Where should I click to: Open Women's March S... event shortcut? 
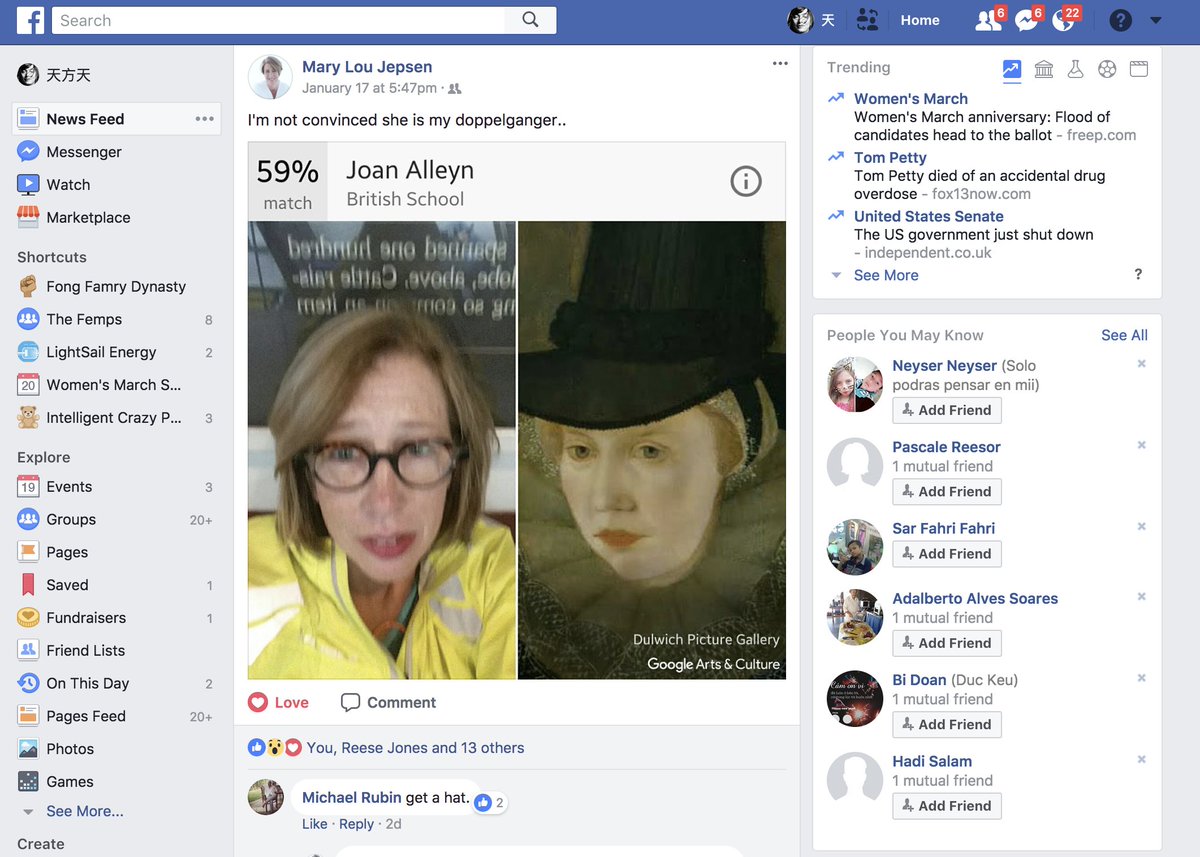(x=113, y=386)
